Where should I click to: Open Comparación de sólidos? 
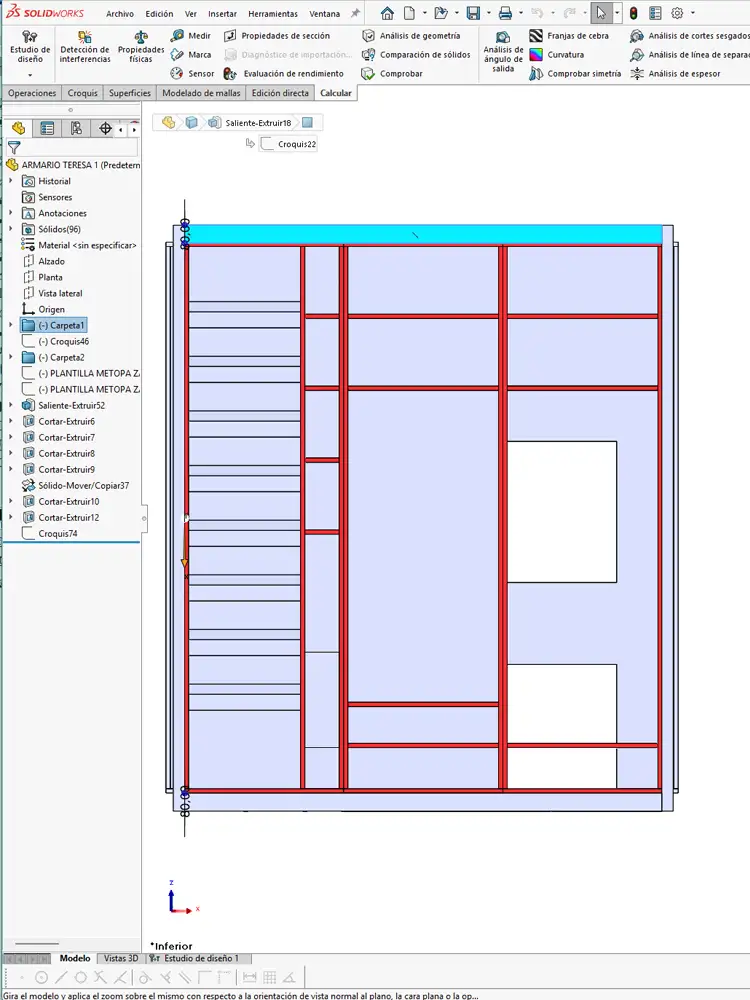416,55
